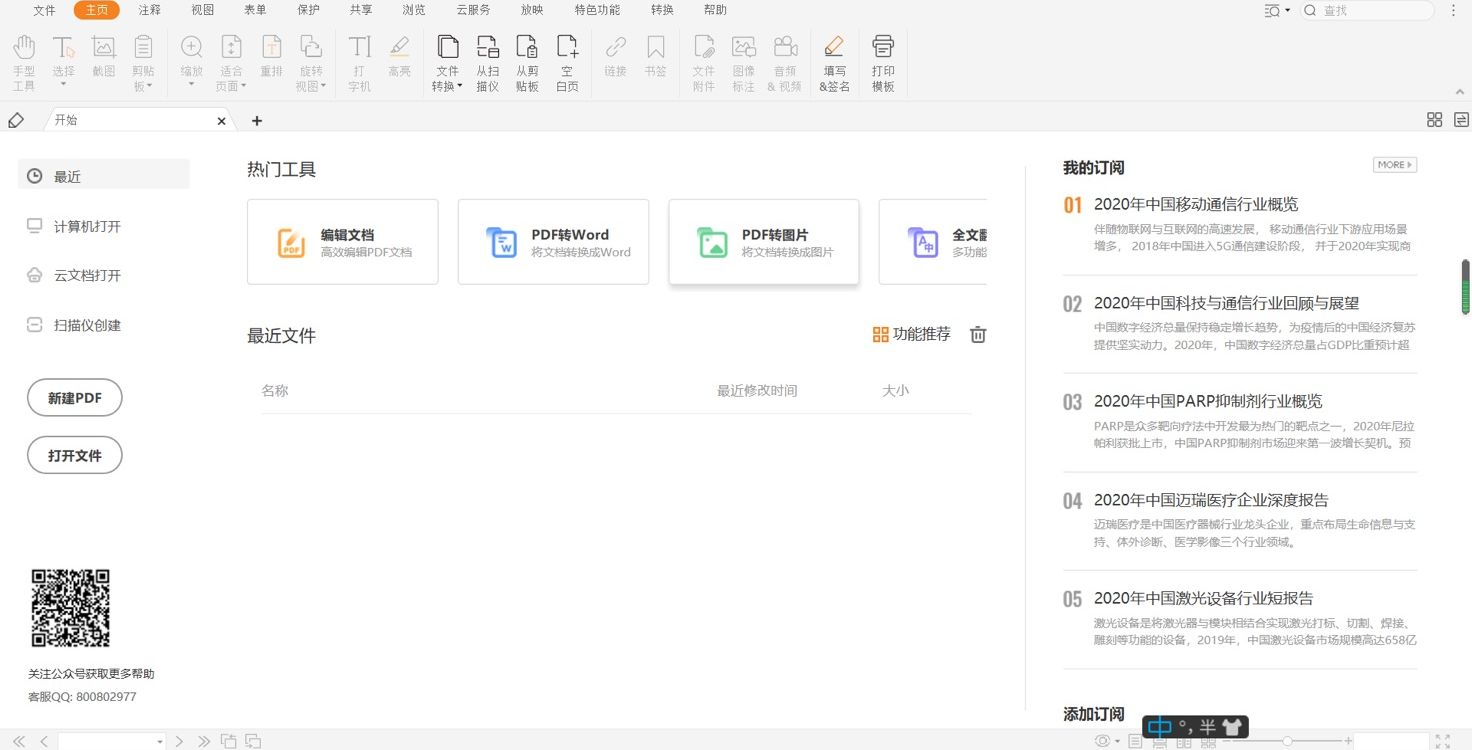
Task: Click the 新建PDF button
Action: (75, 398)
